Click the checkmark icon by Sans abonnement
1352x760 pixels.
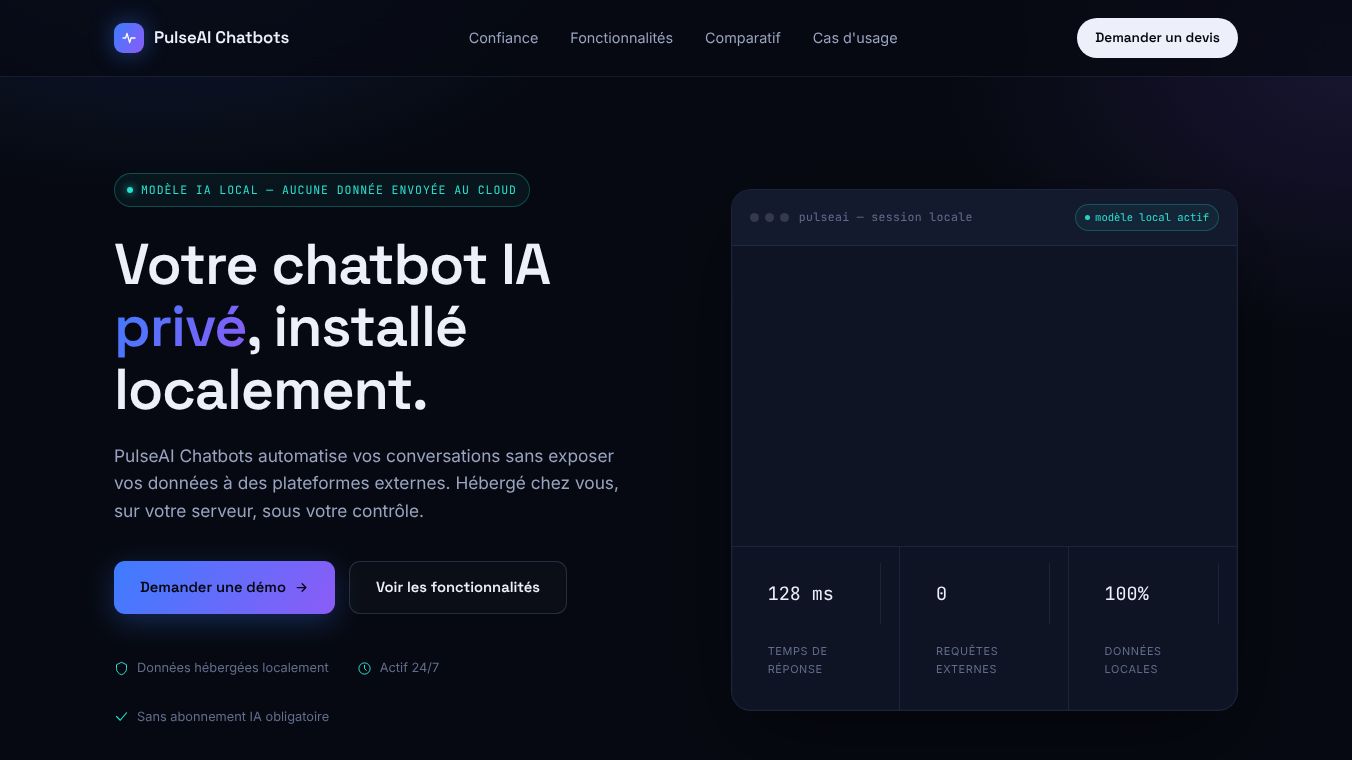(122, 717)
